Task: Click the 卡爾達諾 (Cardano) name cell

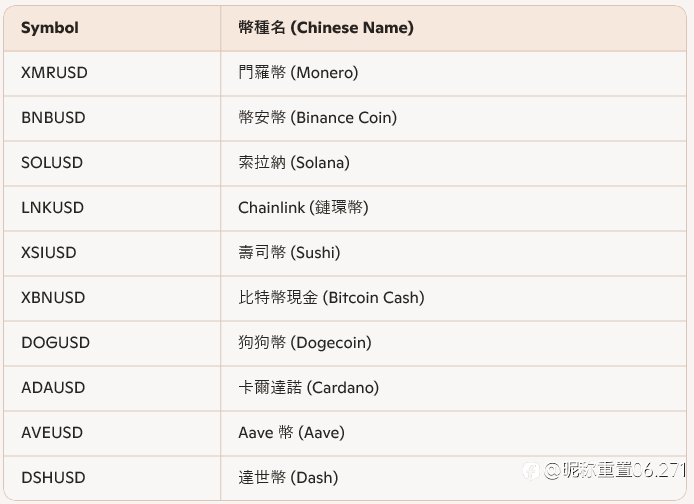Action: point(308,388)
